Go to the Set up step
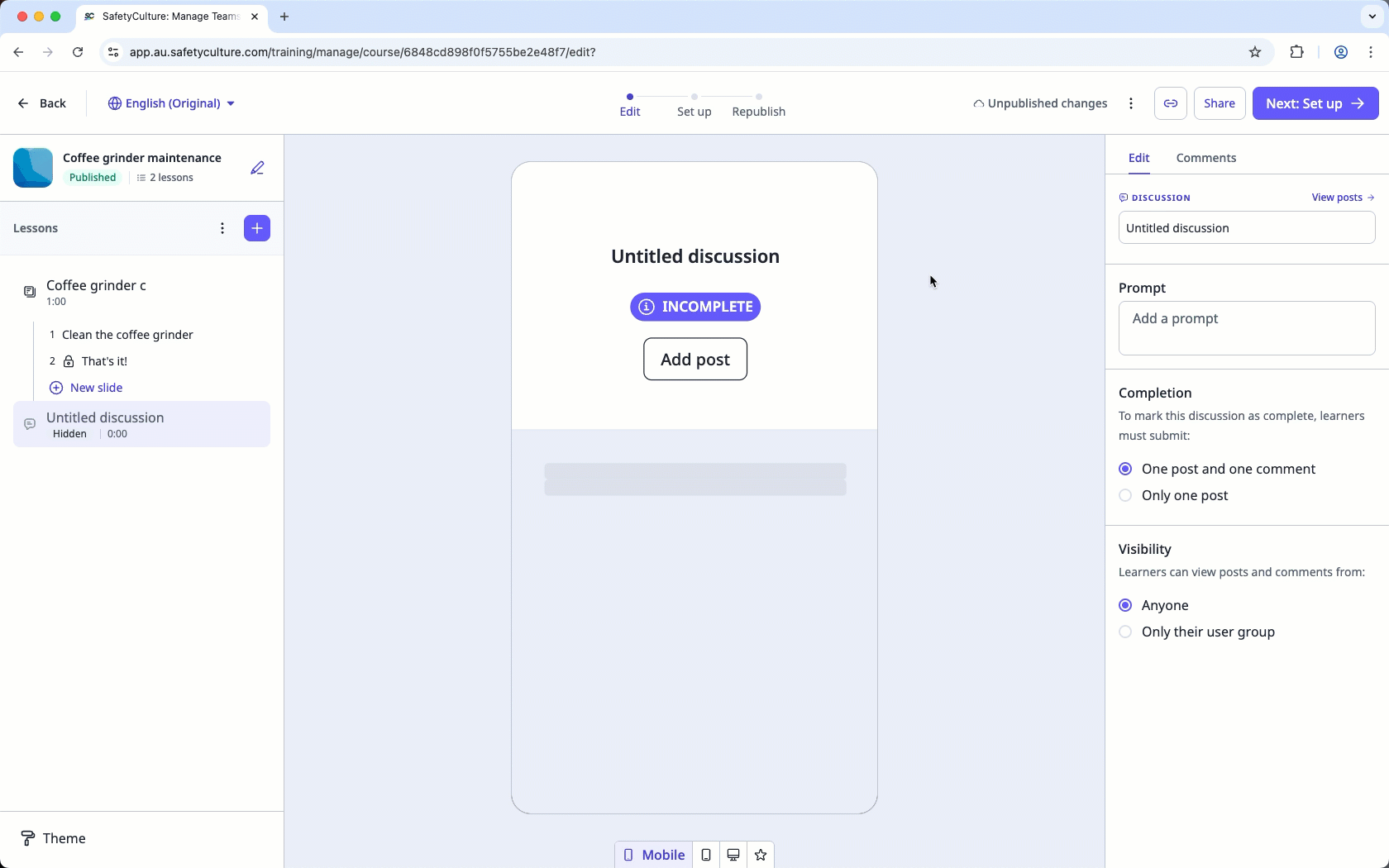Image resolution: width=1389 pixels, height=868 pixels. click(x=694, y=105)
